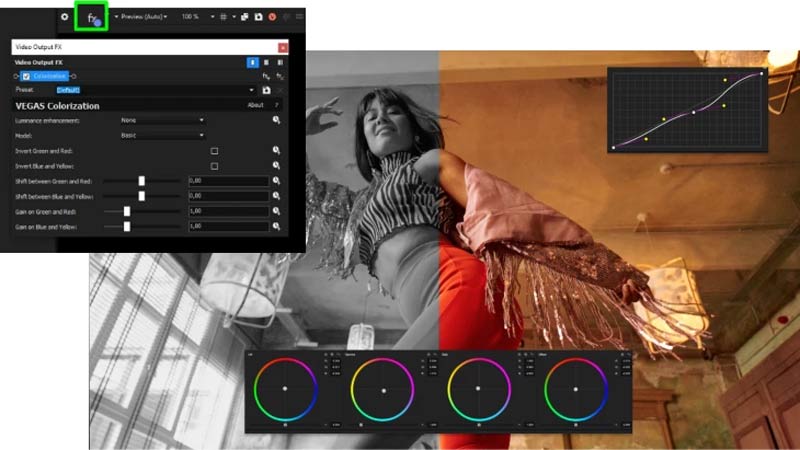800x450 pixels.
Task: Click the About button
Action: (x=256, y=105)
